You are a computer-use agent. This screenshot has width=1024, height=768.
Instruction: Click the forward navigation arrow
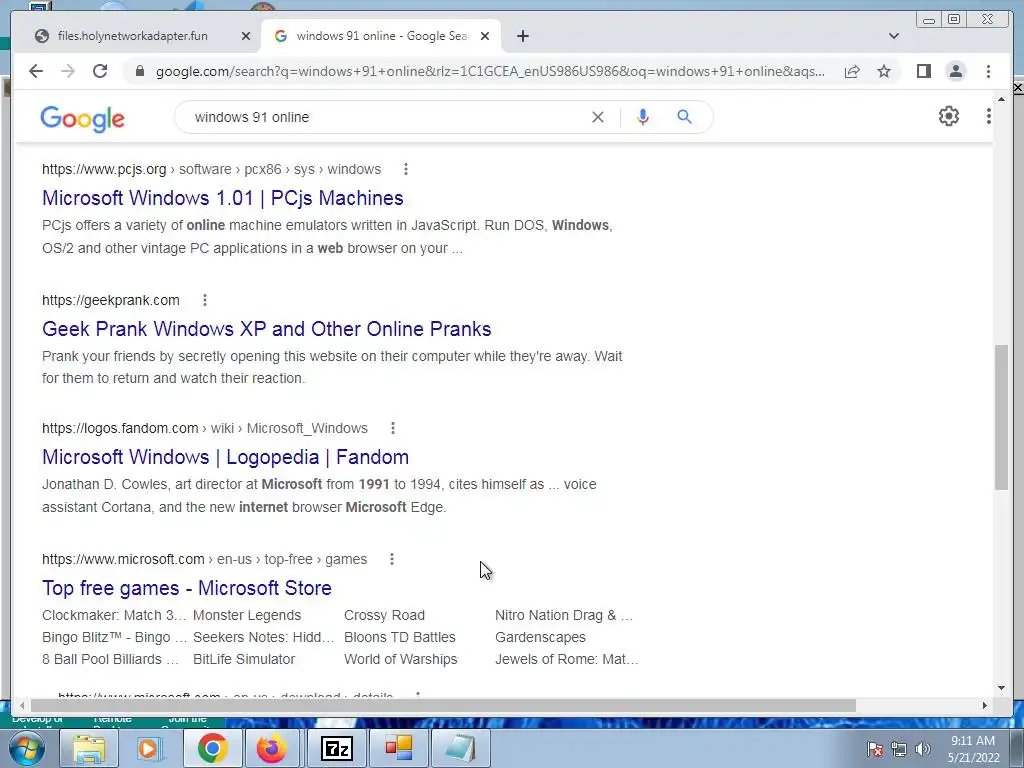click(68, 71)
